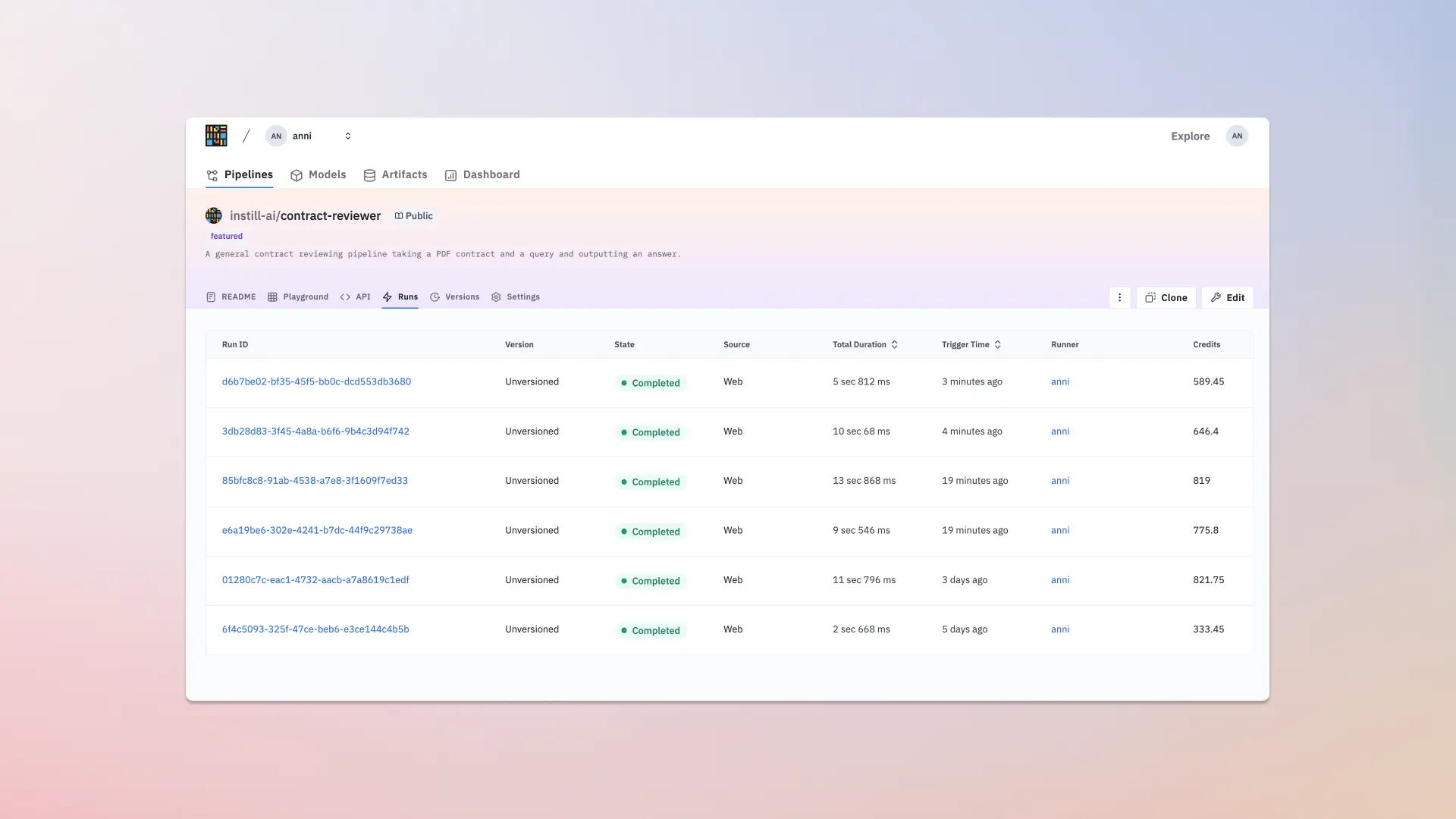Click the Credits column header
1456x819 pixels.
(1207, 345)
